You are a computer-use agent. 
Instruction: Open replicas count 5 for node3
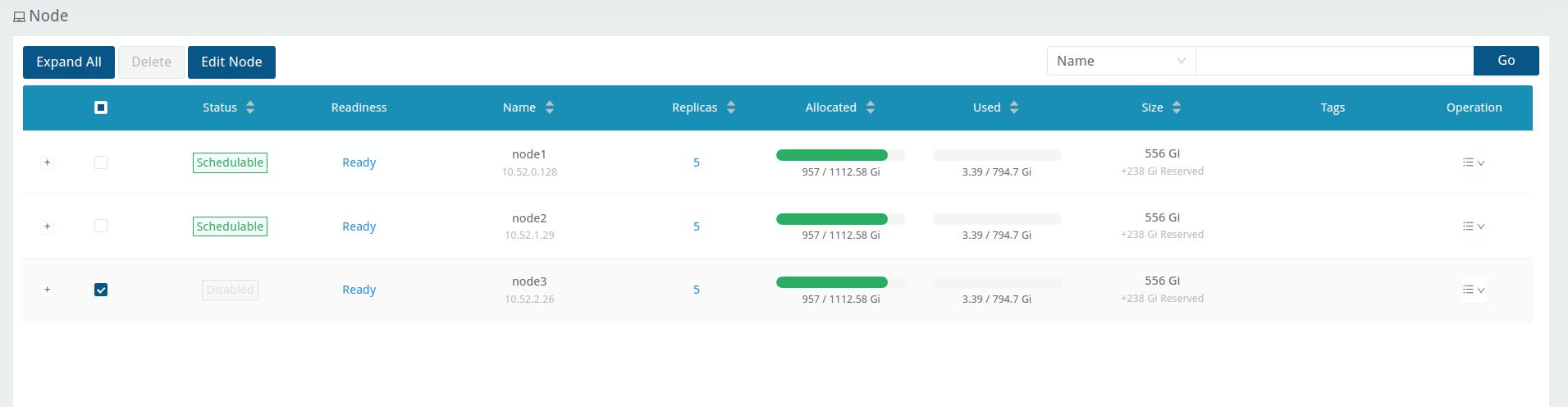tap(697, 290)
